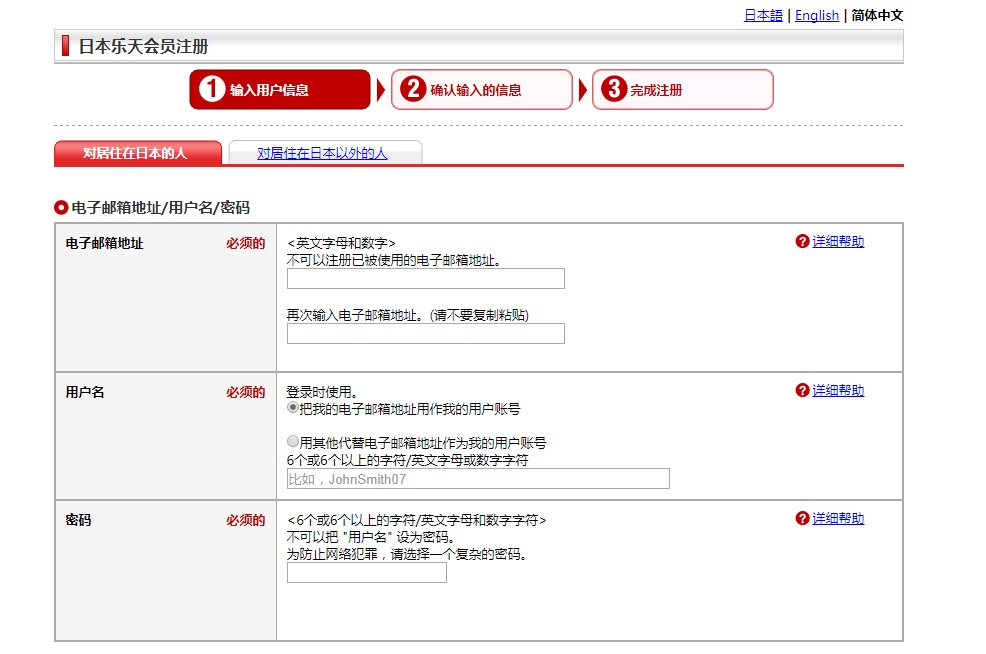Image resolution: width=986 pixels, height=654 pixels.
Task: Open 详细帮助 link for email address
Action: pos(838,242)
